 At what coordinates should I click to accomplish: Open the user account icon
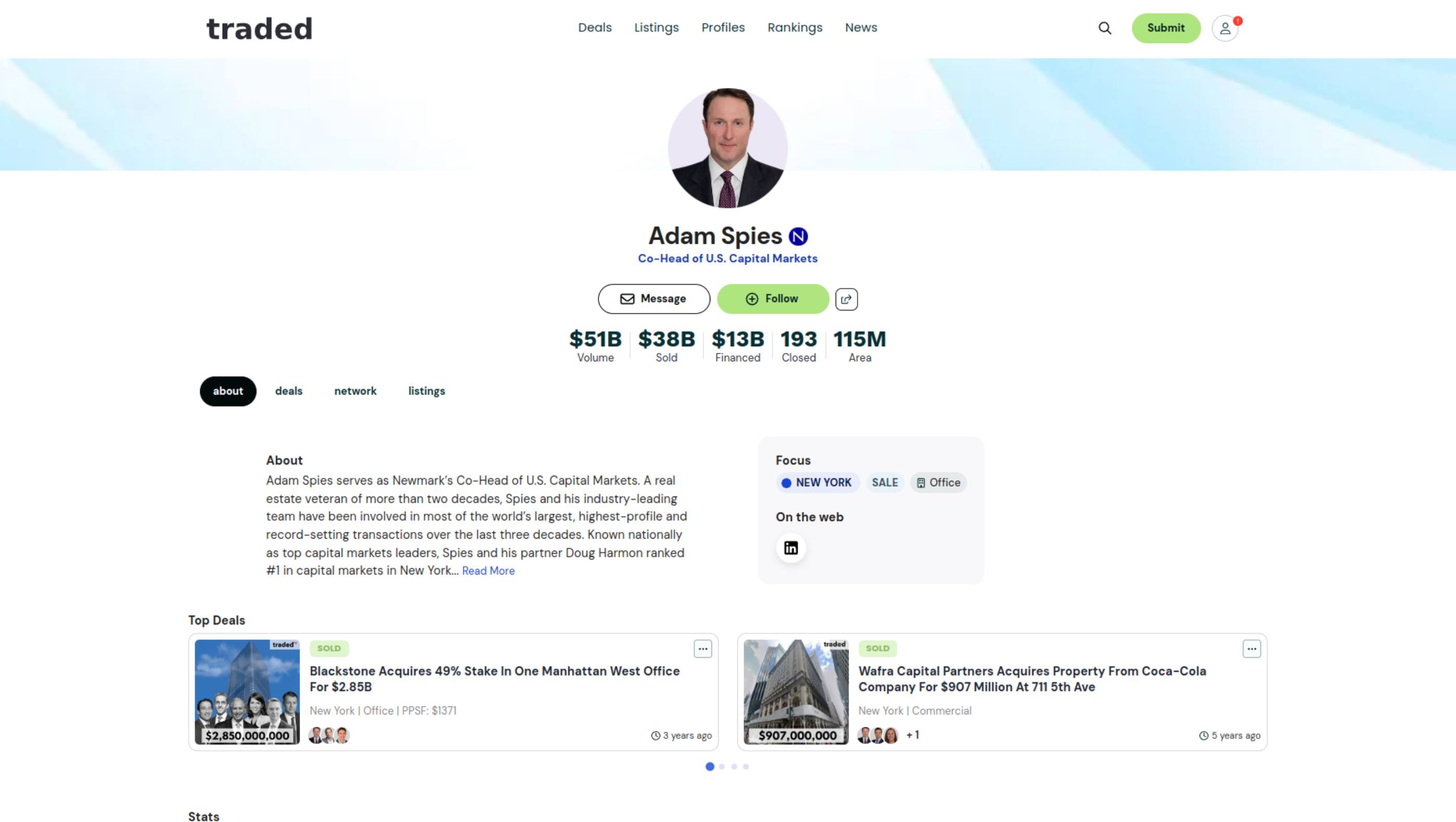(1225, 28)
